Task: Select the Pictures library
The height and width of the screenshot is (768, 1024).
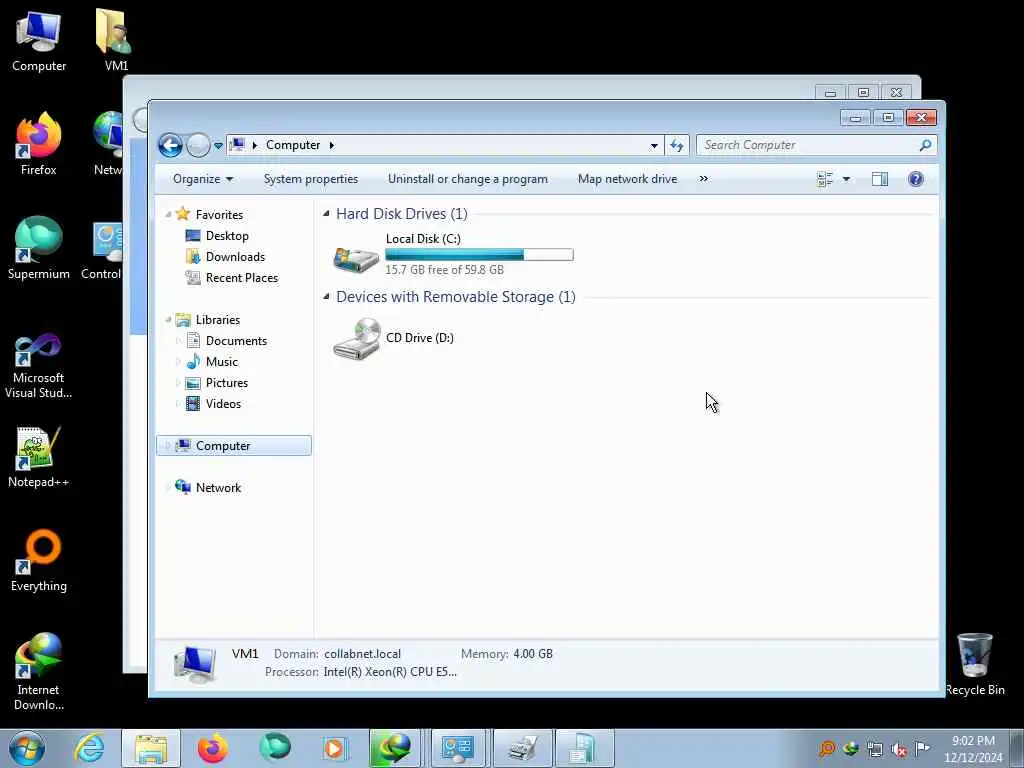Action: (226, 383)
